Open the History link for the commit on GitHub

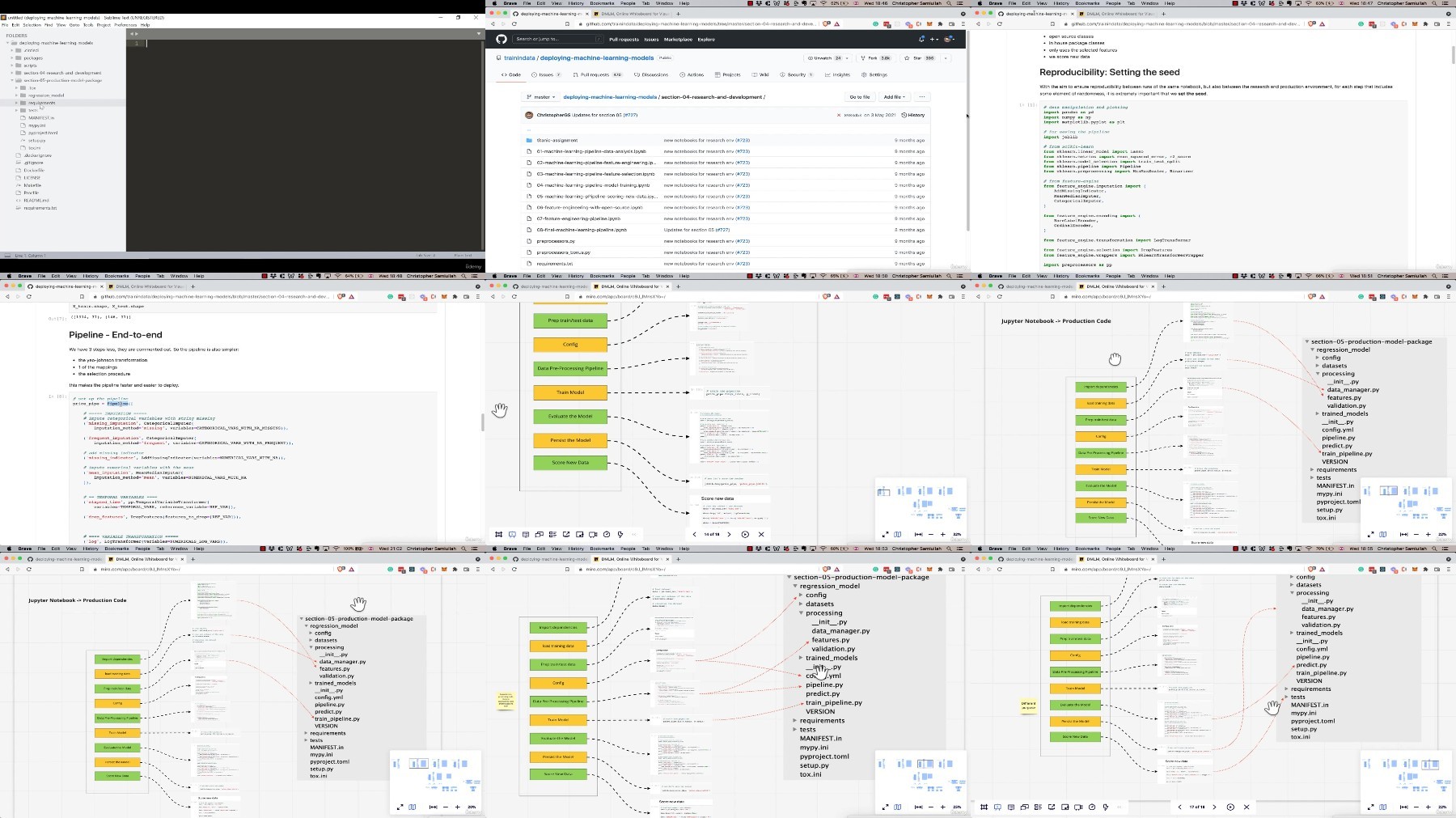[x=913, y=115]
